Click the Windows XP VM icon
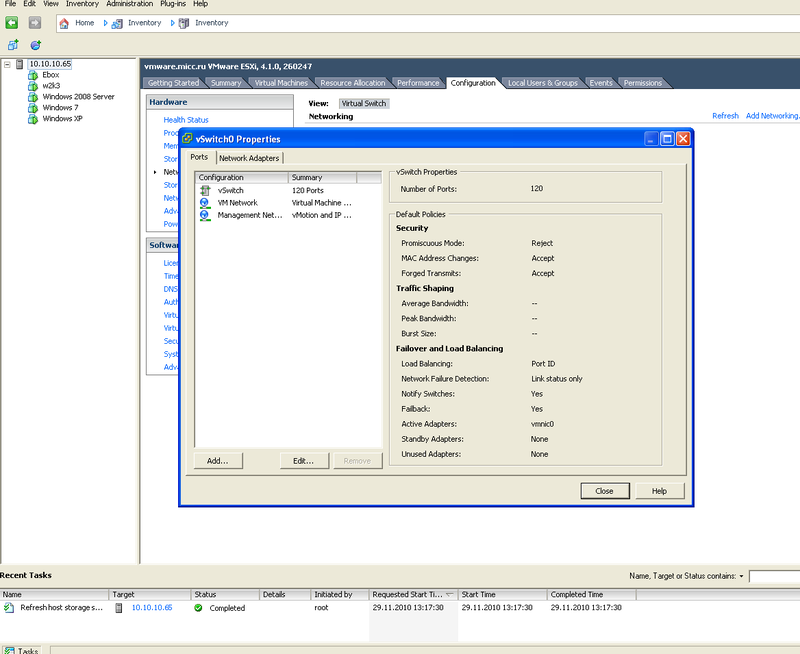 [x=33, y=119]
